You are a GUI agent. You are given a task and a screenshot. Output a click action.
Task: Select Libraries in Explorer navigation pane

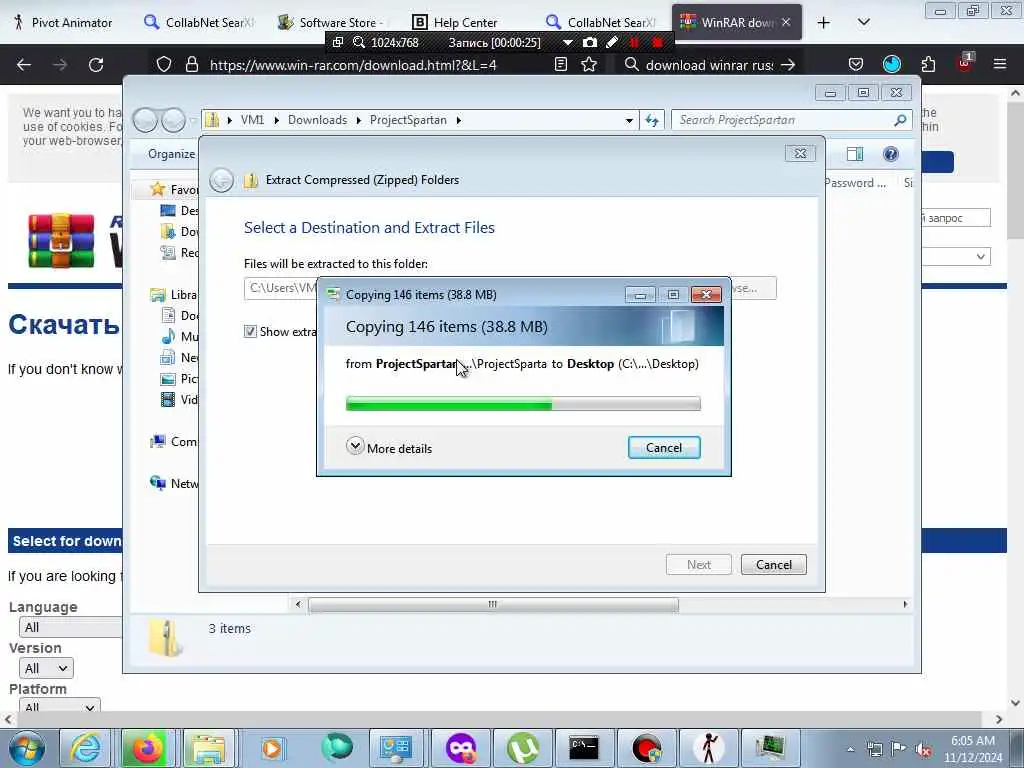pyautogui.click(x=174, y=295)
